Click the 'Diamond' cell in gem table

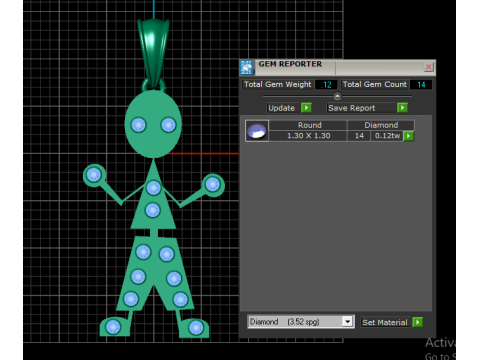pyautogui.click(x=381, y=125)
